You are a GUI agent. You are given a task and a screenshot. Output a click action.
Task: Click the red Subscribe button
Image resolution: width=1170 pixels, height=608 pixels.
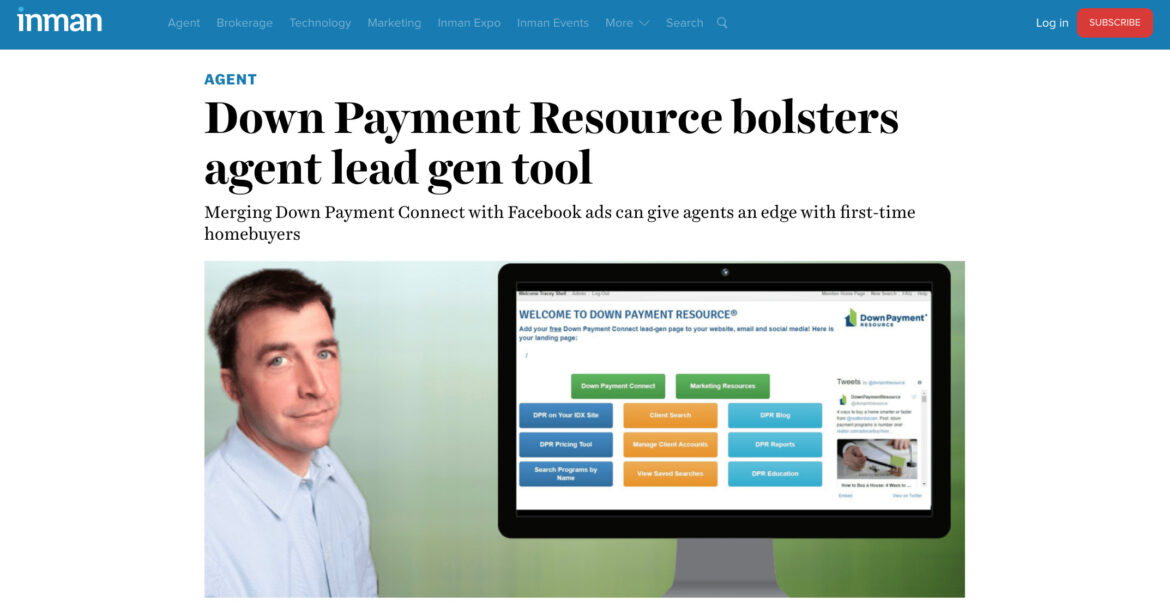pyautogui.click(x=1115, y=23)
